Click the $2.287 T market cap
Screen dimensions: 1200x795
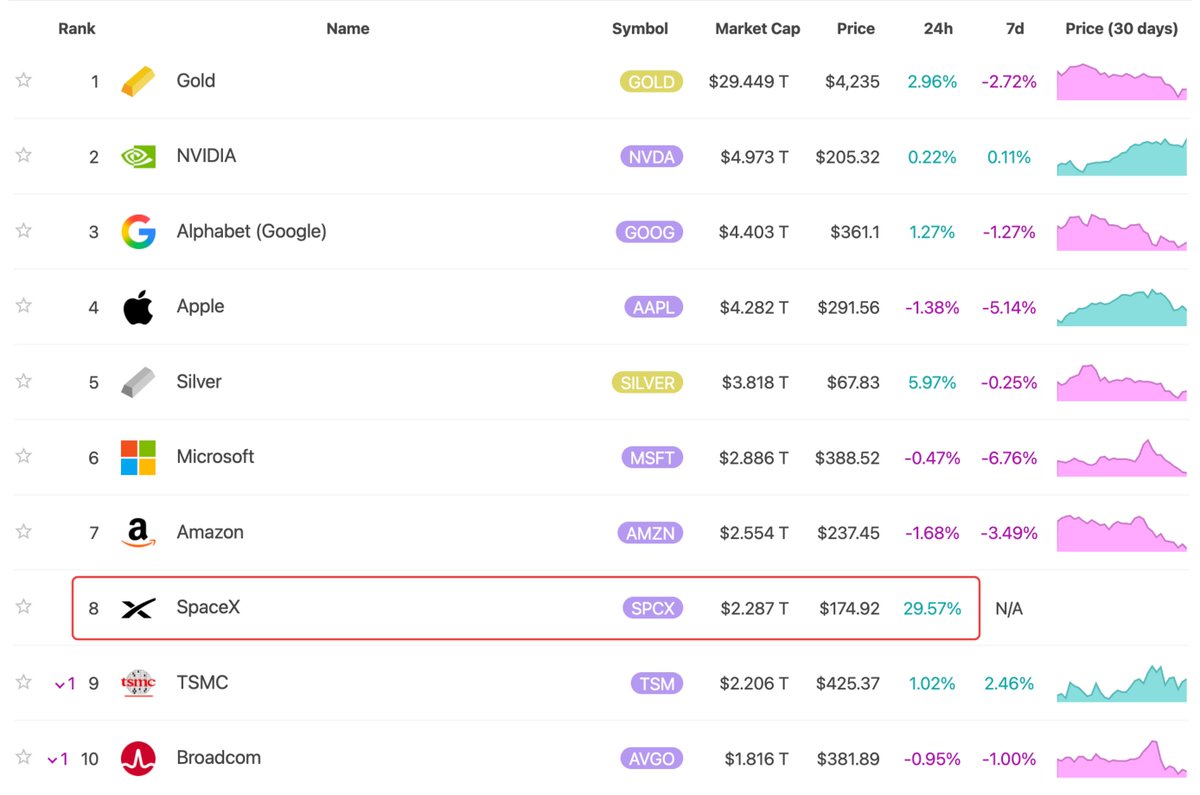[x=754, y=608]
